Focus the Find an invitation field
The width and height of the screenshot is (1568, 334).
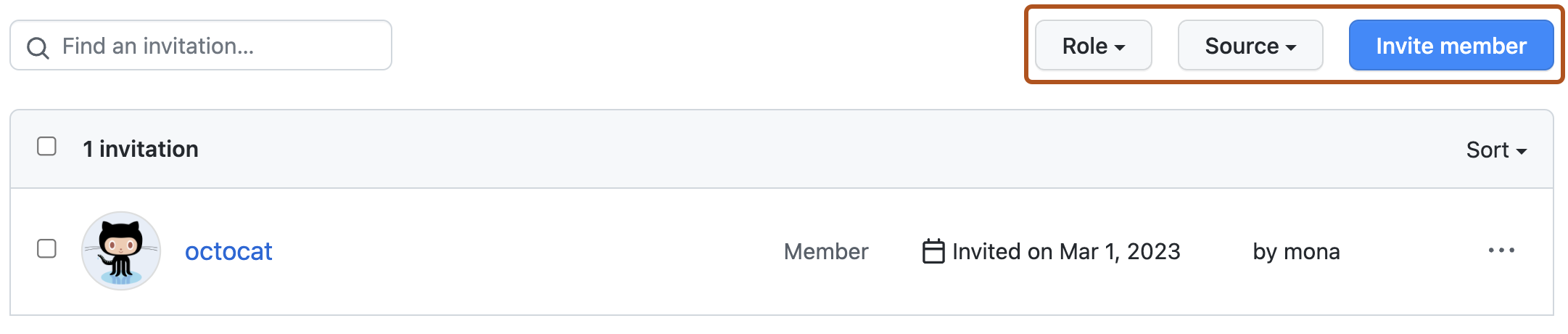(218, 46)
